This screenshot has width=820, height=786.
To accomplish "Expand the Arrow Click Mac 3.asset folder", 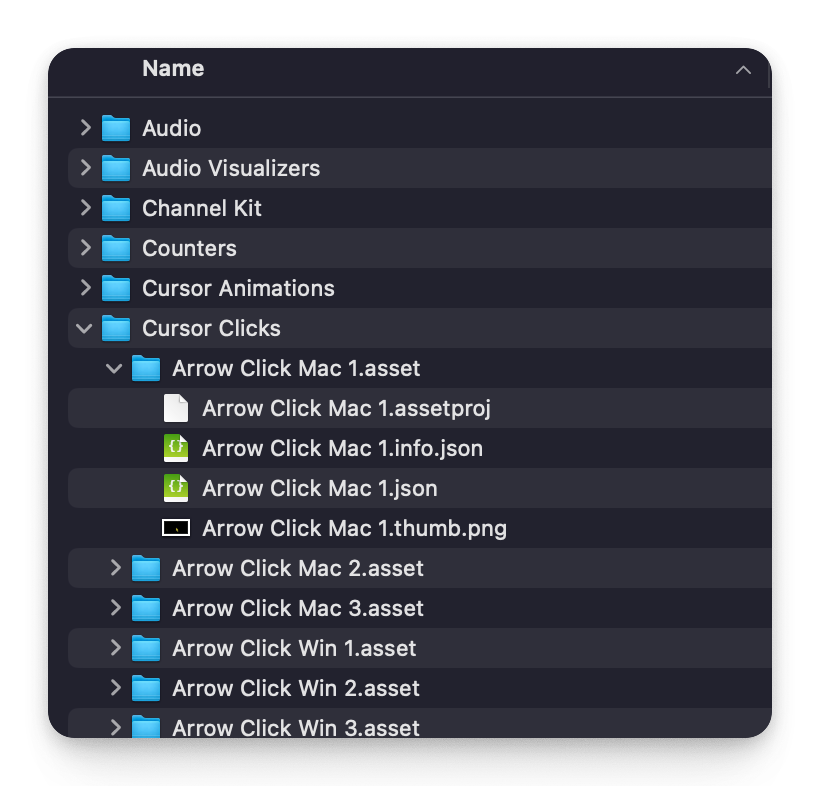I will point(115,608).
